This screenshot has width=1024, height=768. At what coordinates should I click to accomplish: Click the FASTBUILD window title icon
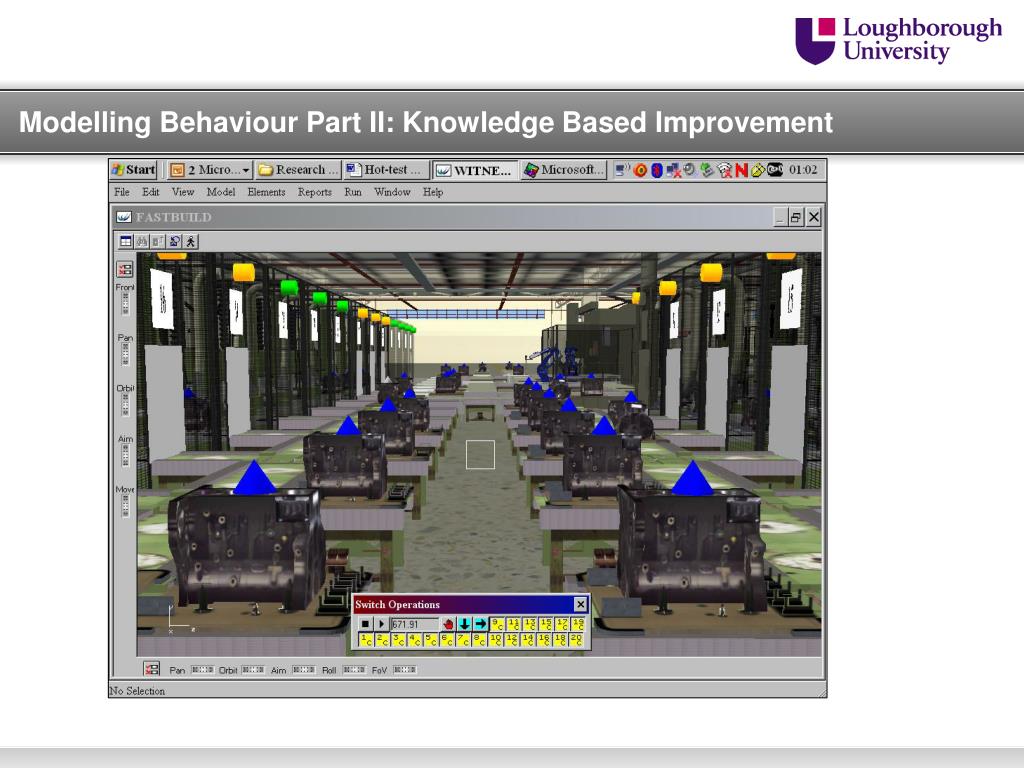[x=123, y=217]
